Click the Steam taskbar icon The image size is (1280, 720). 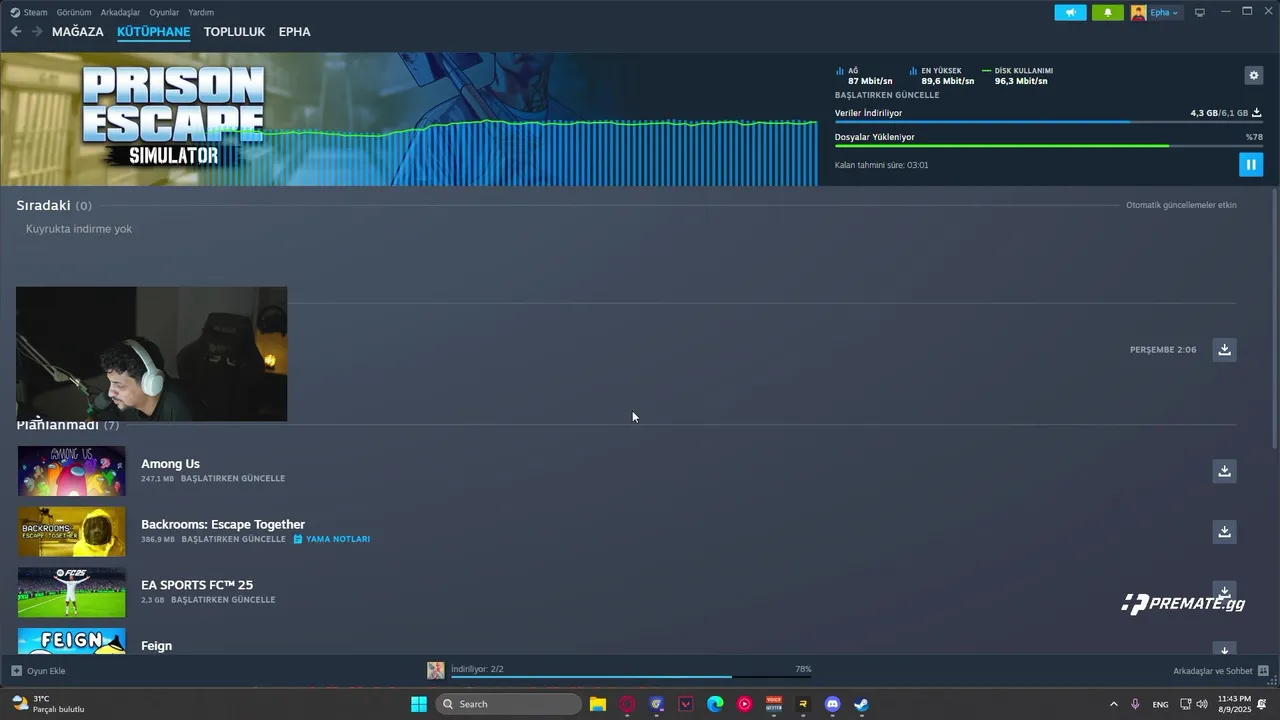pyautogui.click(x=861, y=704)
